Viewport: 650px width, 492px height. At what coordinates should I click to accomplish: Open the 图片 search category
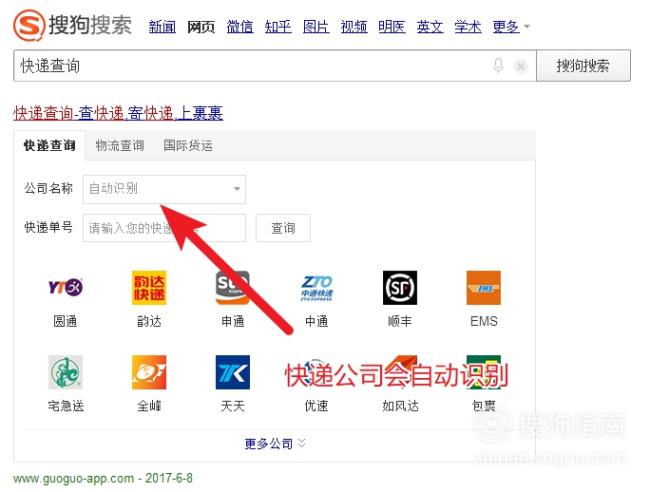[316, 27]
